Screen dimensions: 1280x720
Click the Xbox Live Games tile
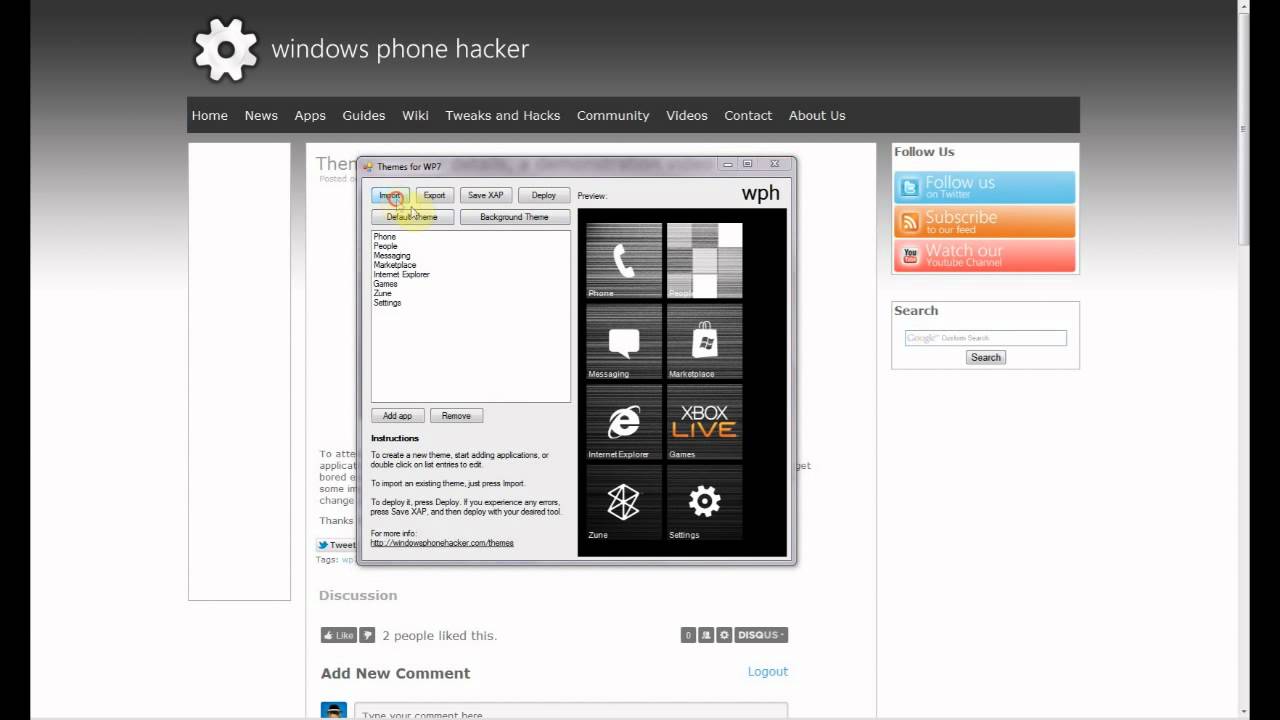click(x=705, y=422)
